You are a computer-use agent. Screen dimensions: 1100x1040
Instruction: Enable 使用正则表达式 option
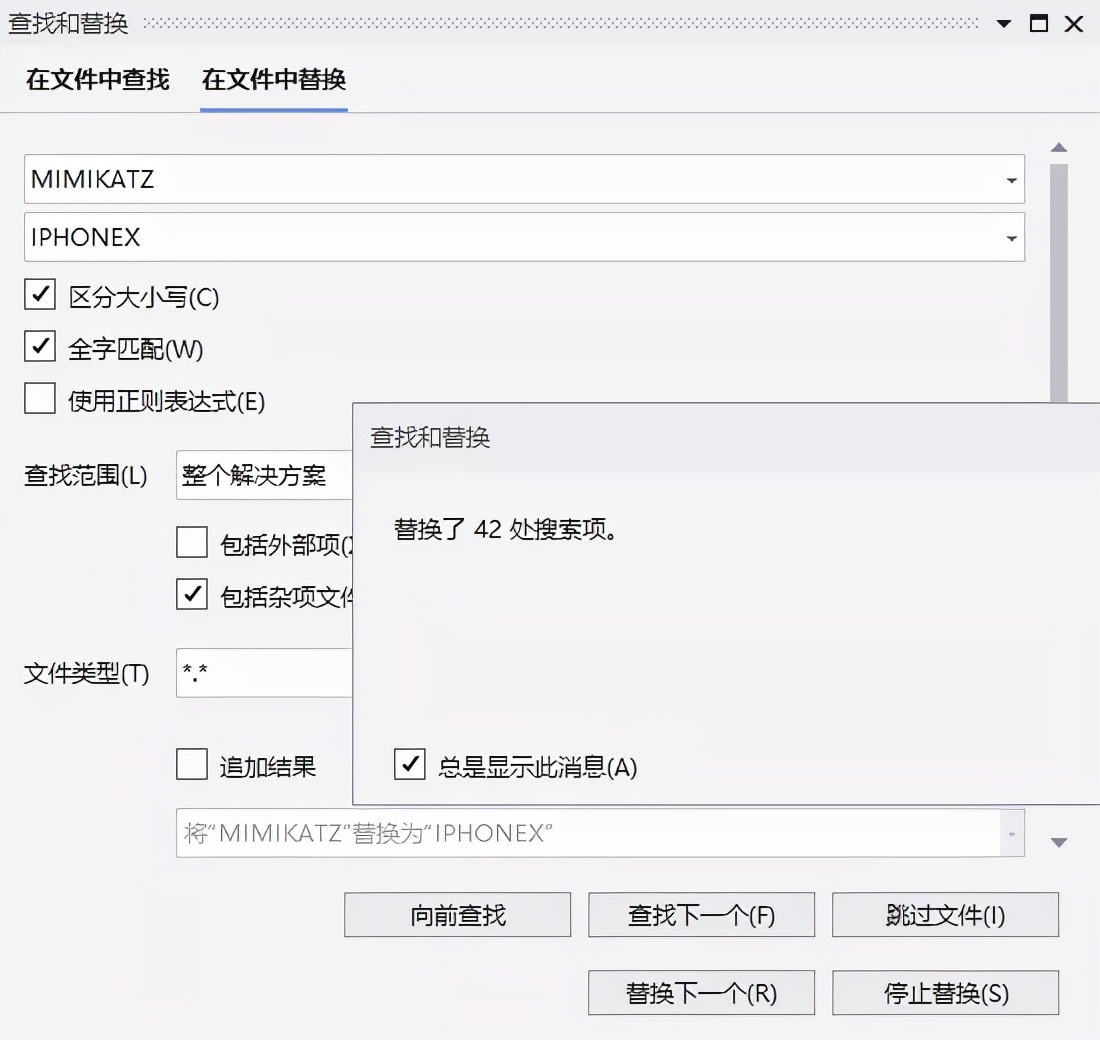tap(40, 398)
